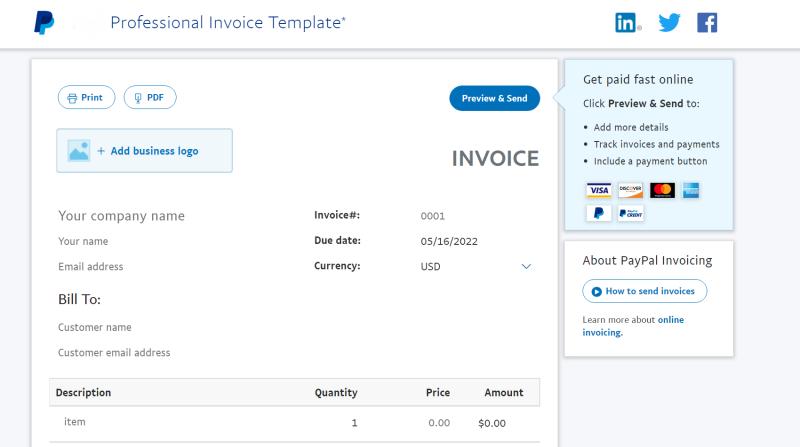This screenshot has width=800, height=447.
Task: Print the invoice using Print button
Action: [86, 97]
